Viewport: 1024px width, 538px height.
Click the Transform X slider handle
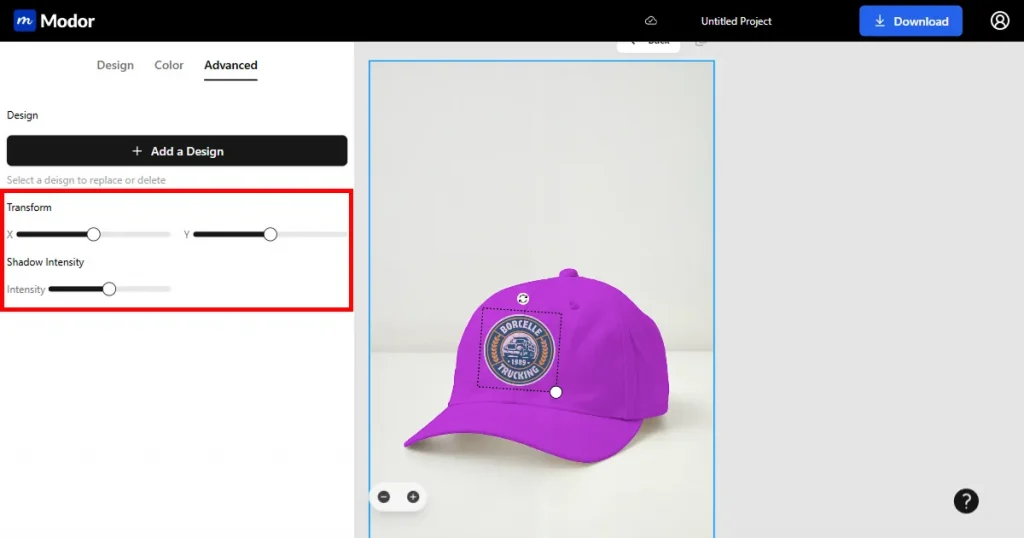(x=93, y=234)
